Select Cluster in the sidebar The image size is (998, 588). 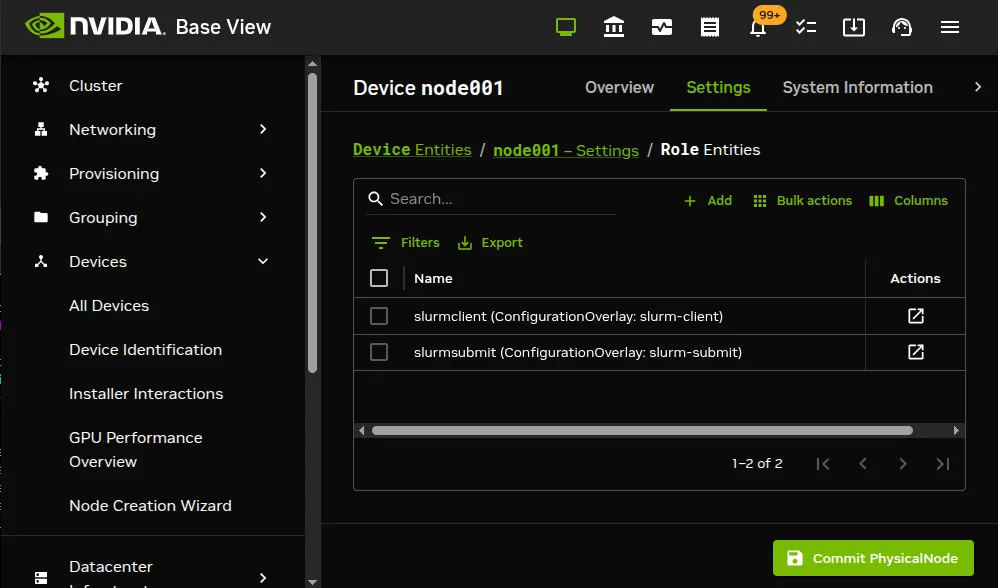click(95, 85)
